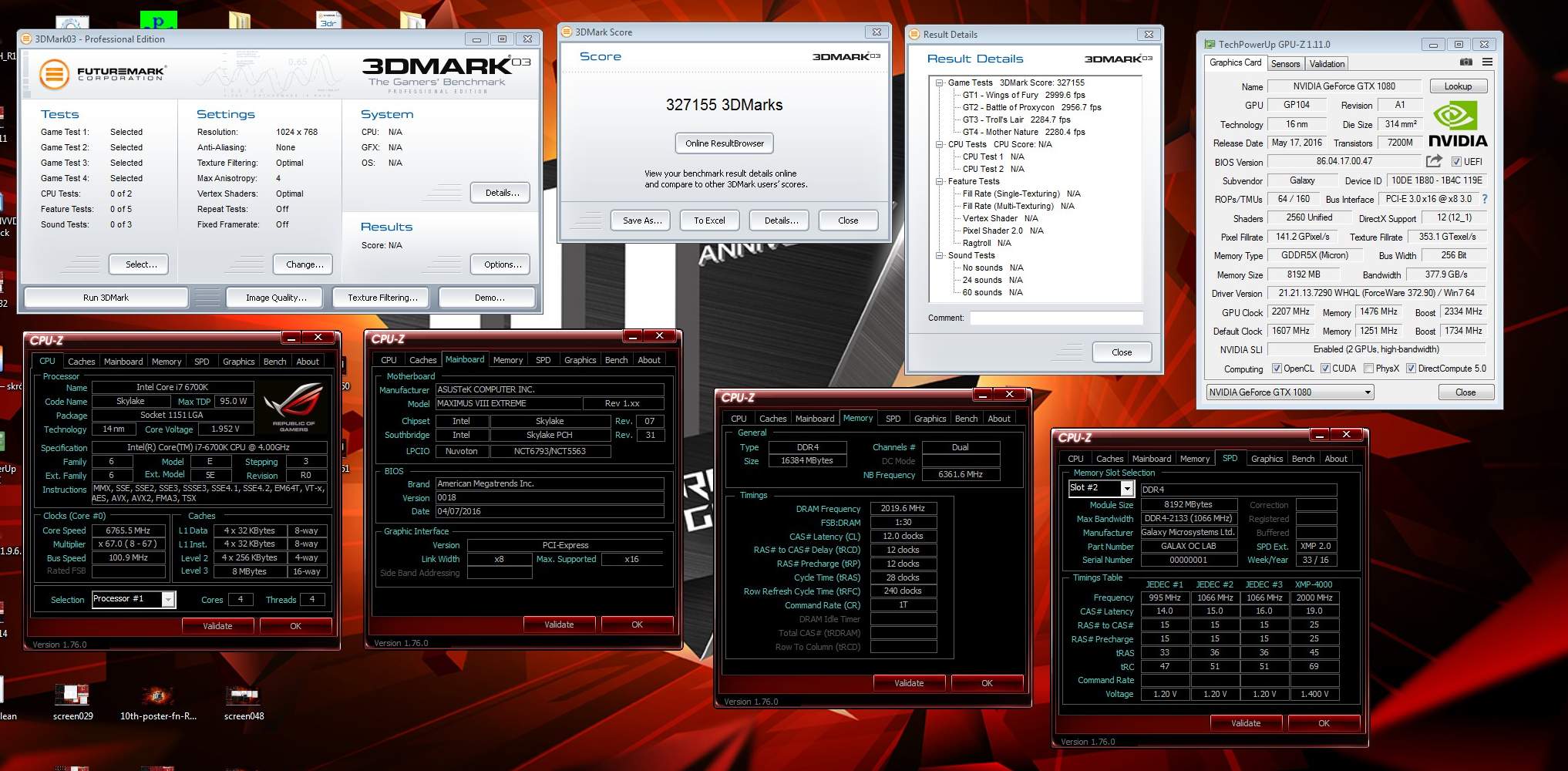Click the Bus Interface question mark icon
The image size is (1568, 771).
pos(1484,199)
